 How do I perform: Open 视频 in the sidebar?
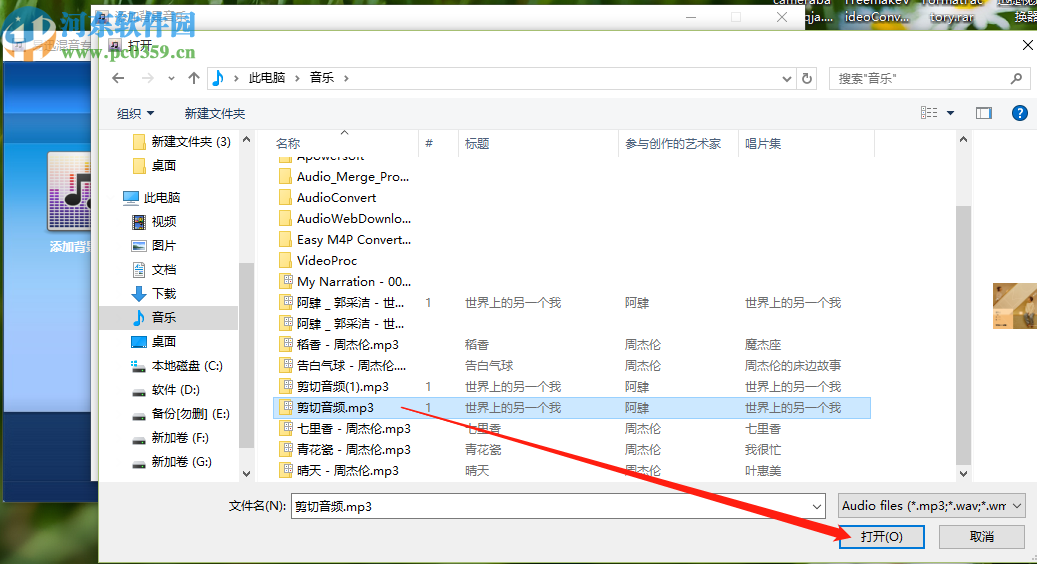point(154,222)
